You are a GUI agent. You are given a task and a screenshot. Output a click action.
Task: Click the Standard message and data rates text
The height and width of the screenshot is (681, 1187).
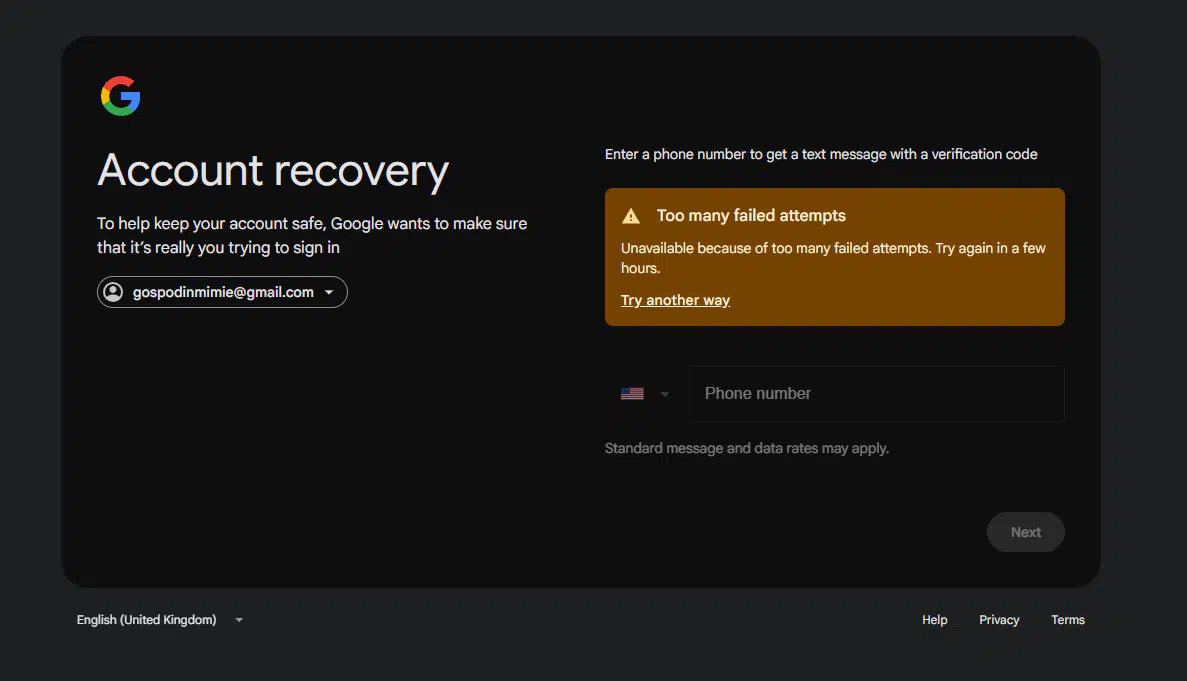pos(746,448)
